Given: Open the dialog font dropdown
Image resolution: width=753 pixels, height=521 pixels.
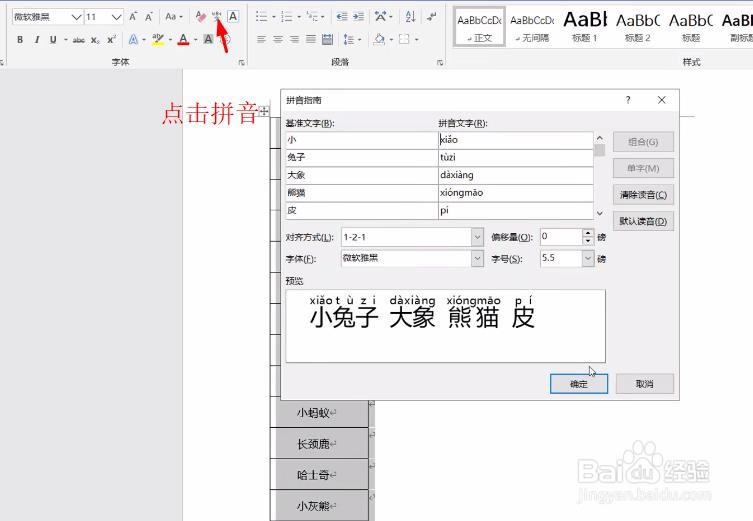Looking at the screenshot, I should [477, 258].
